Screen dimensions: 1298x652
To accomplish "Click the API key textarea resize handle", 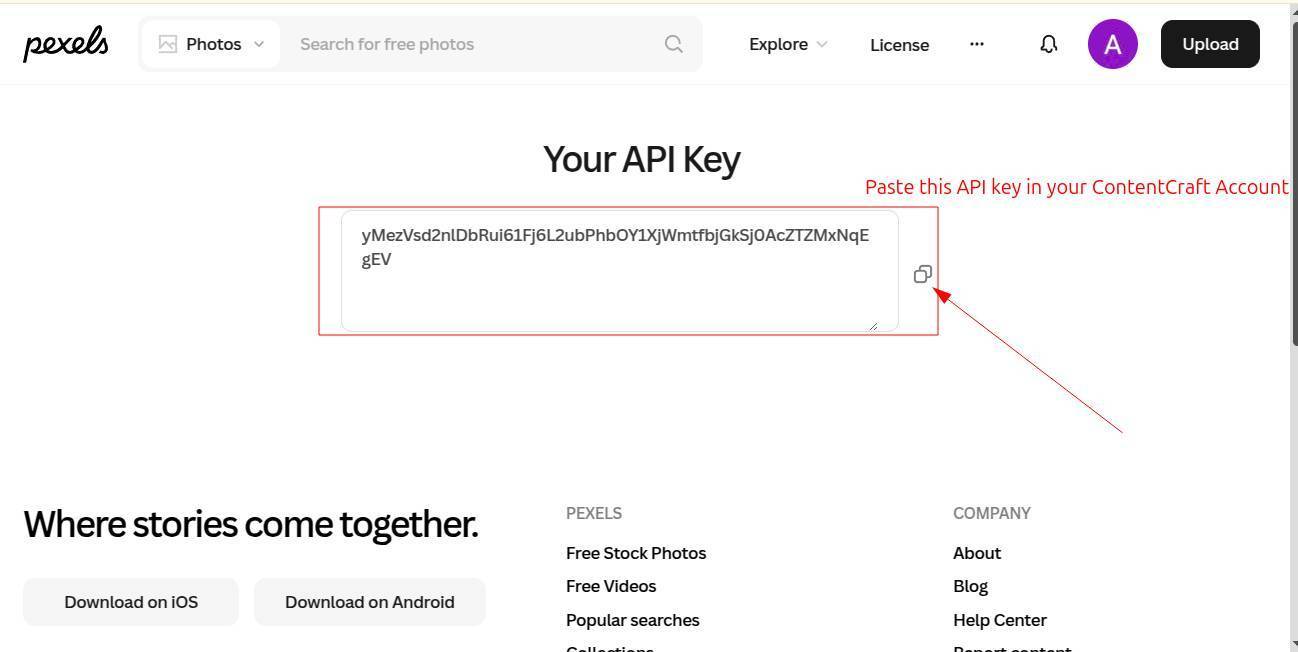I will 873,325.
